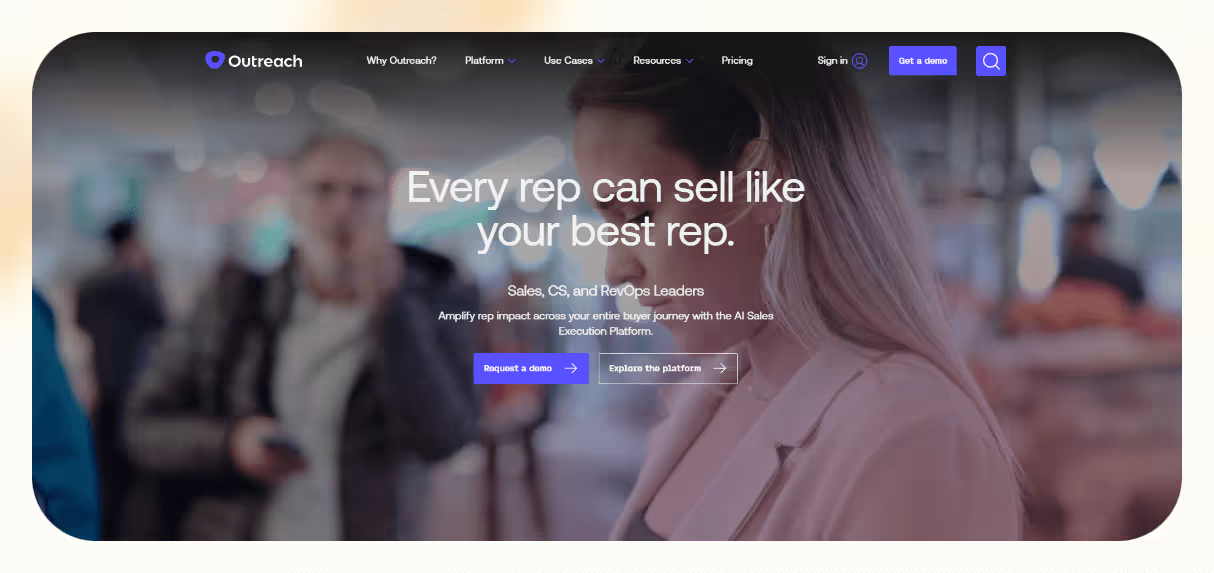
Task: Open search with the magnifier icon
Action: click(991, 61)
